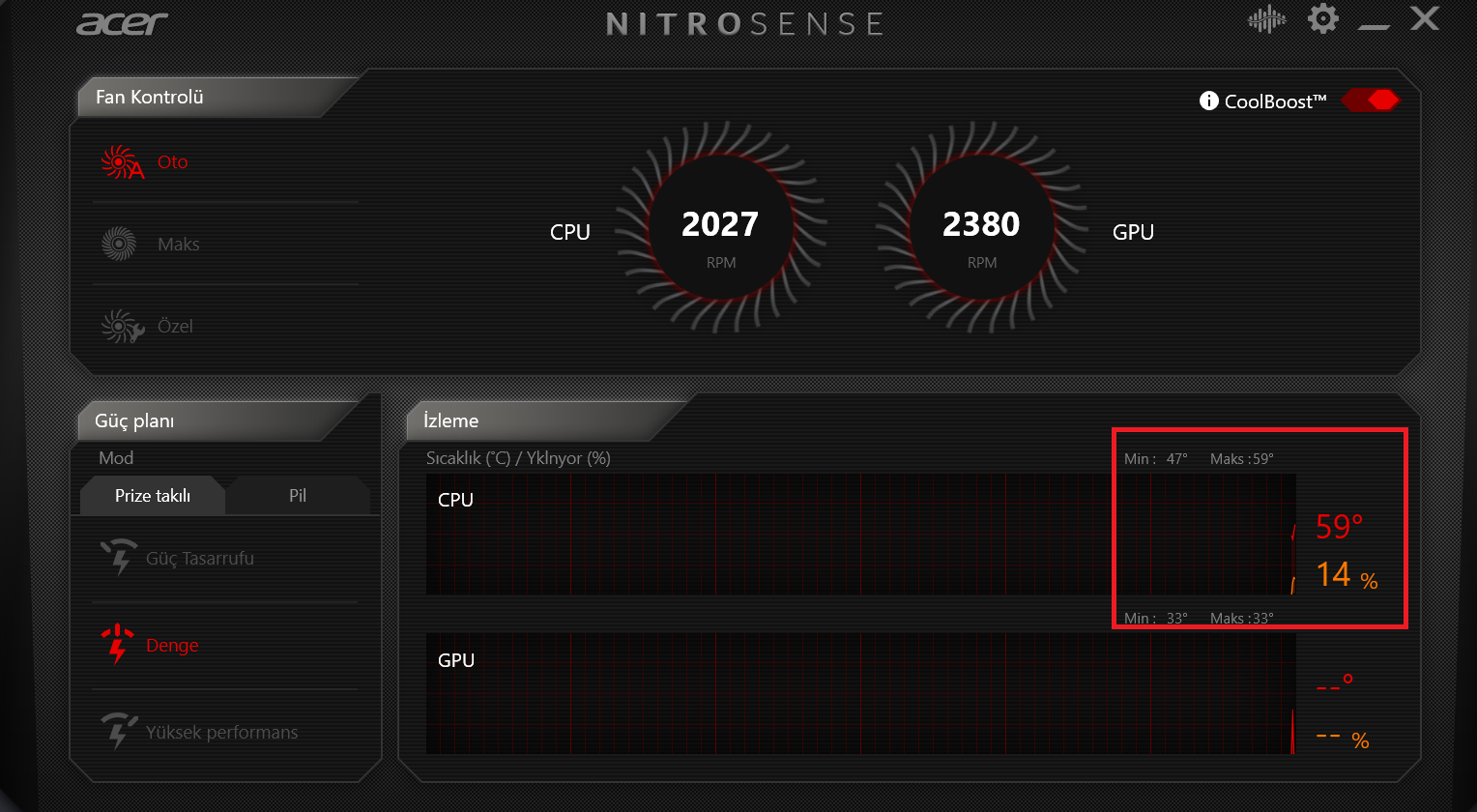Choose the Yüksek performans power icon
The width and height of the screenshot is (1477, 812).
tap(119, 731)
